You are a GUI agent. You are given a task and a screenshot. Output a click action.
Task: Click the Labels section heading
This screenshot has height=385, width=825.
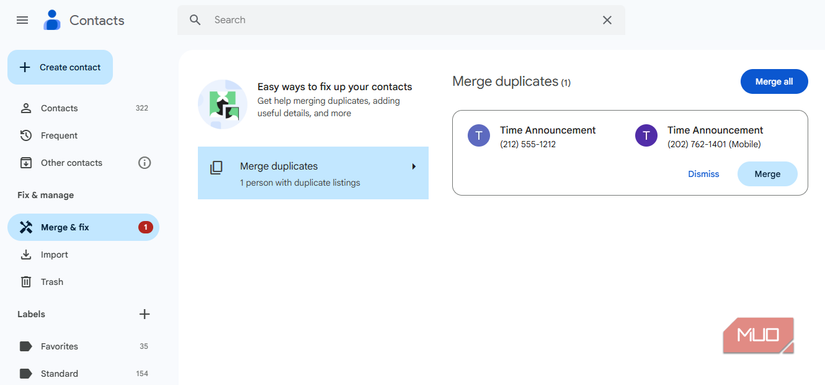(x=31, y=314)
